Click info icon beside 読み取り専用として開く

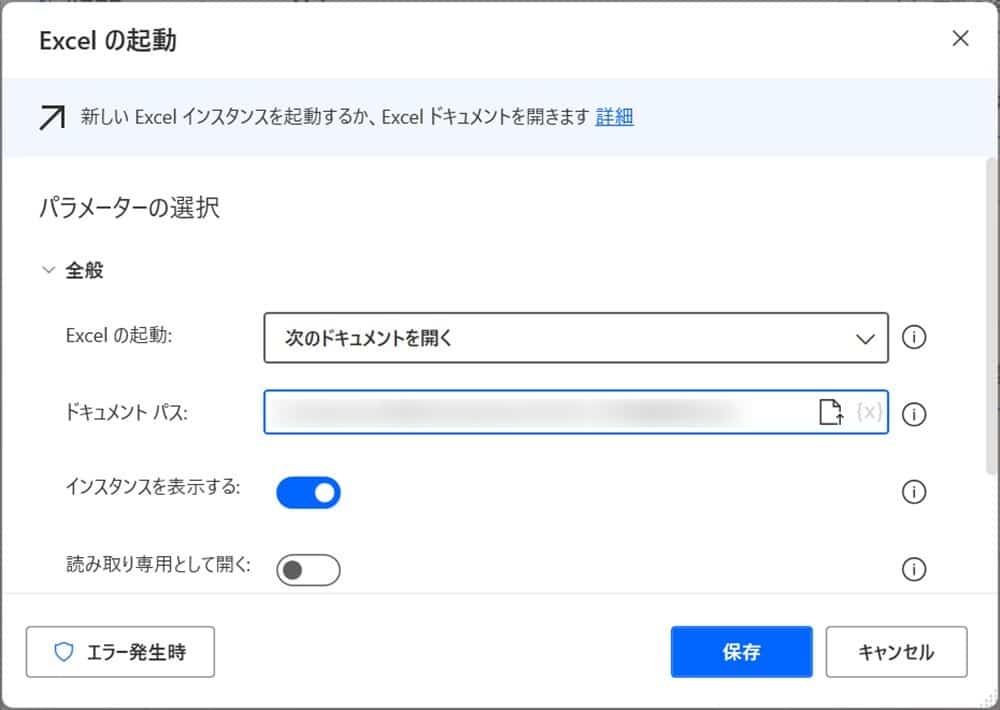coord(913,569)
